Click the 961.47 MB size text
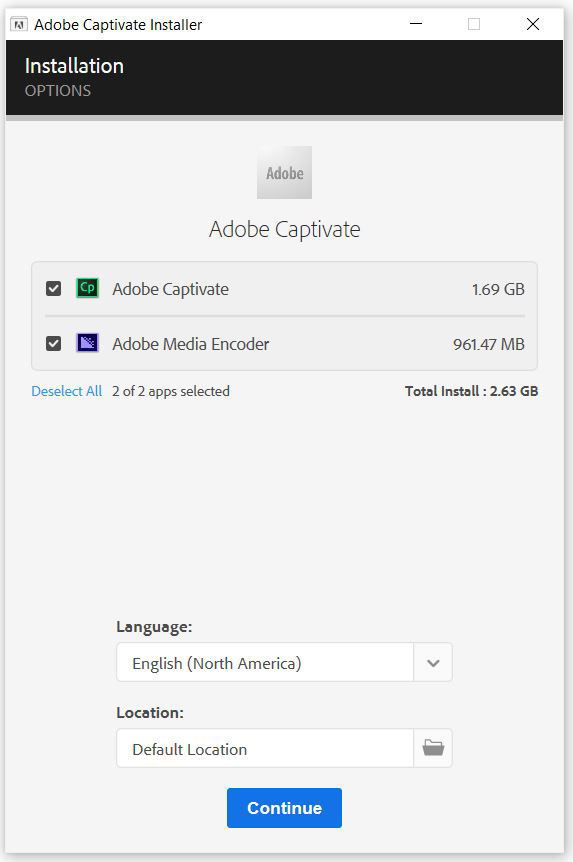 pyautogui.click(x=489, y=344)
